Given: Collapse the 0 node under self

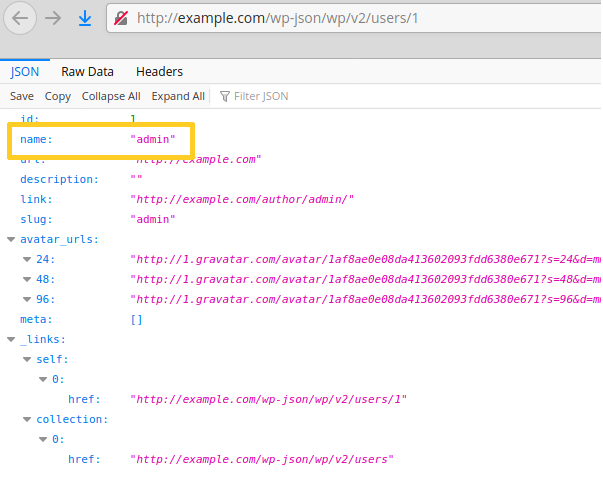Looking at the screenshot, I should (43, 379).
